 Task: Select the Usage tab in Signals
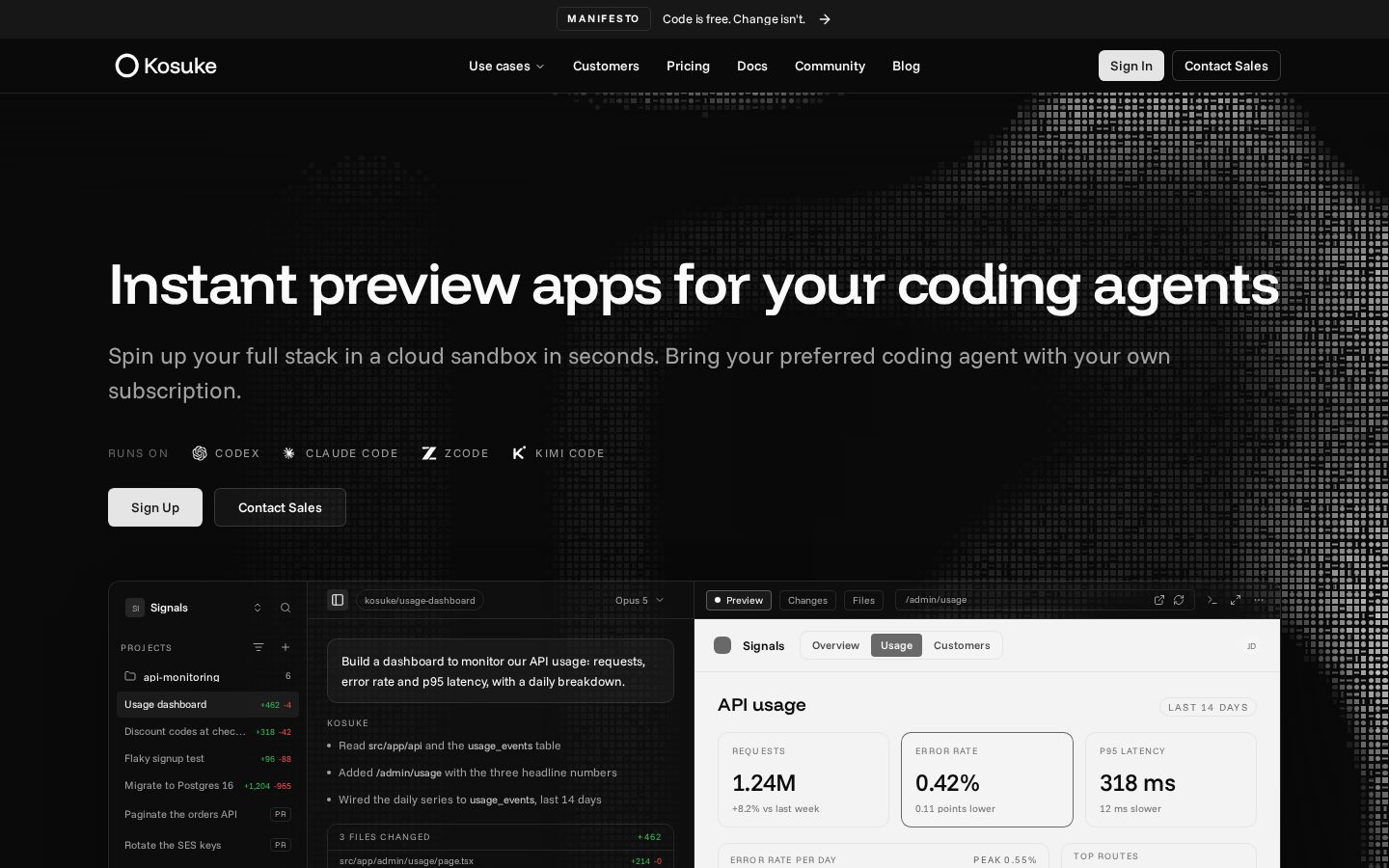pyautogui.click(x=896, y=645)
